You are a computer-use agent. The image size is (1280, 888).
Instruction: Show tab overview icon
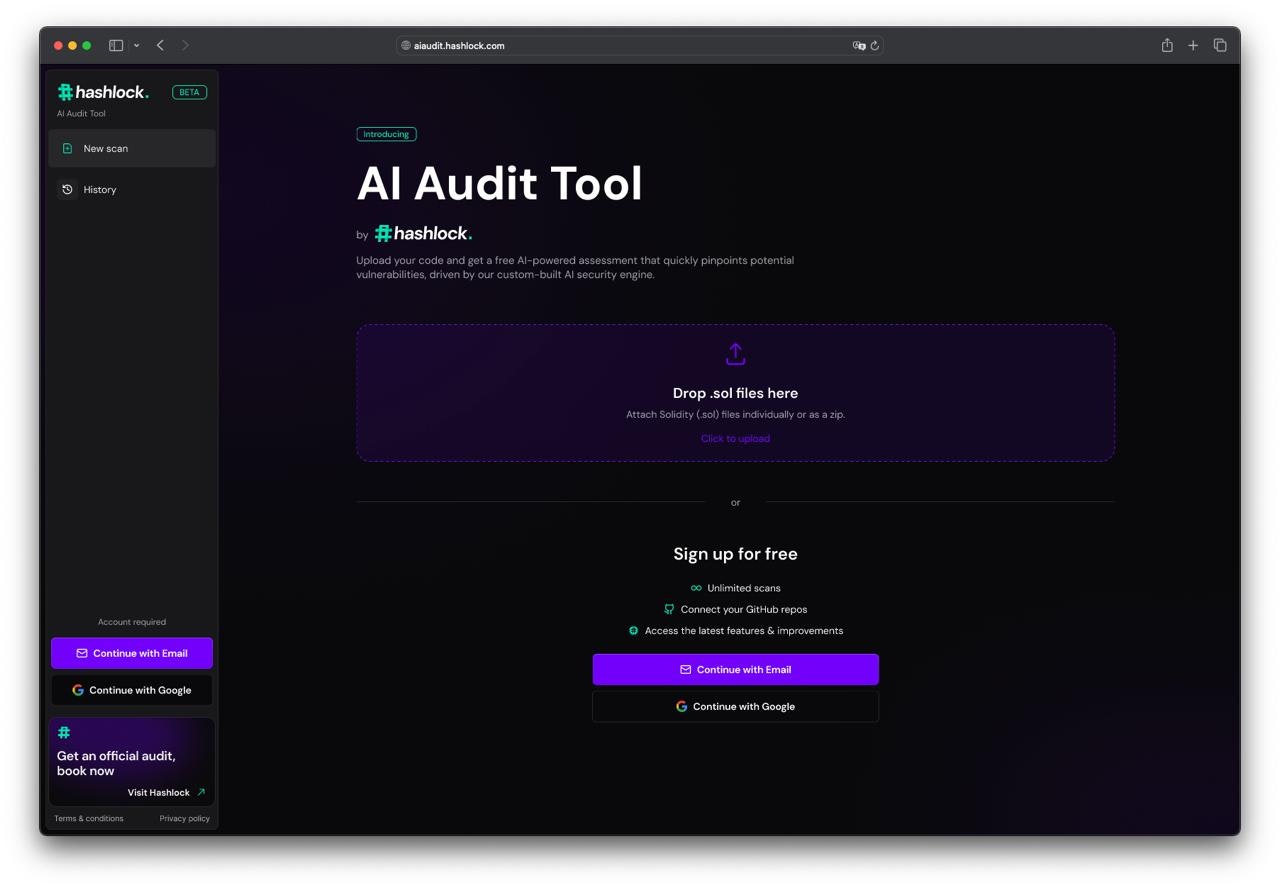tap(1220, 45)
